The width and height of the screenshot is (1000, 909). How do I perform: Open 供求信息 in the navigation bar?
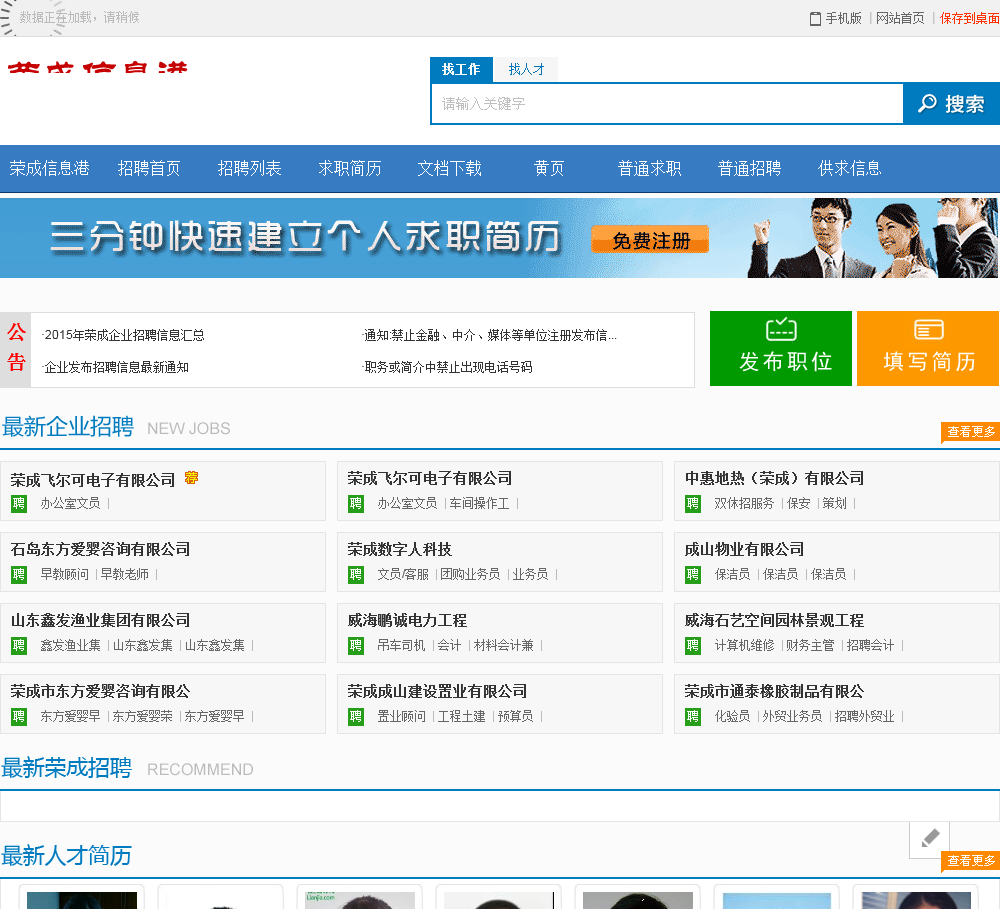(849, 168)
